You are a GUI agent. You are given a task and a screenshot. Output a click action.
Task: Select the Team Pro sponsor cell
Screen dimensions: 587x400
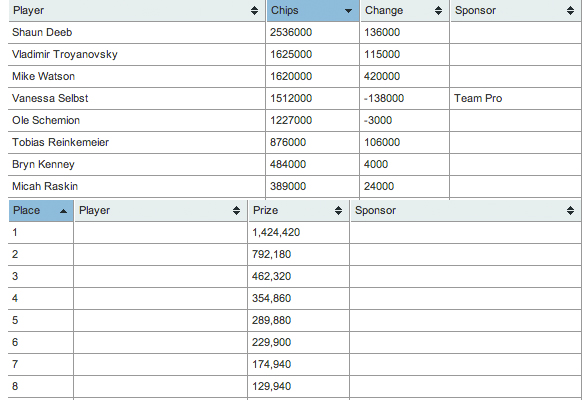pyautogui.click(x=515, y=99)
